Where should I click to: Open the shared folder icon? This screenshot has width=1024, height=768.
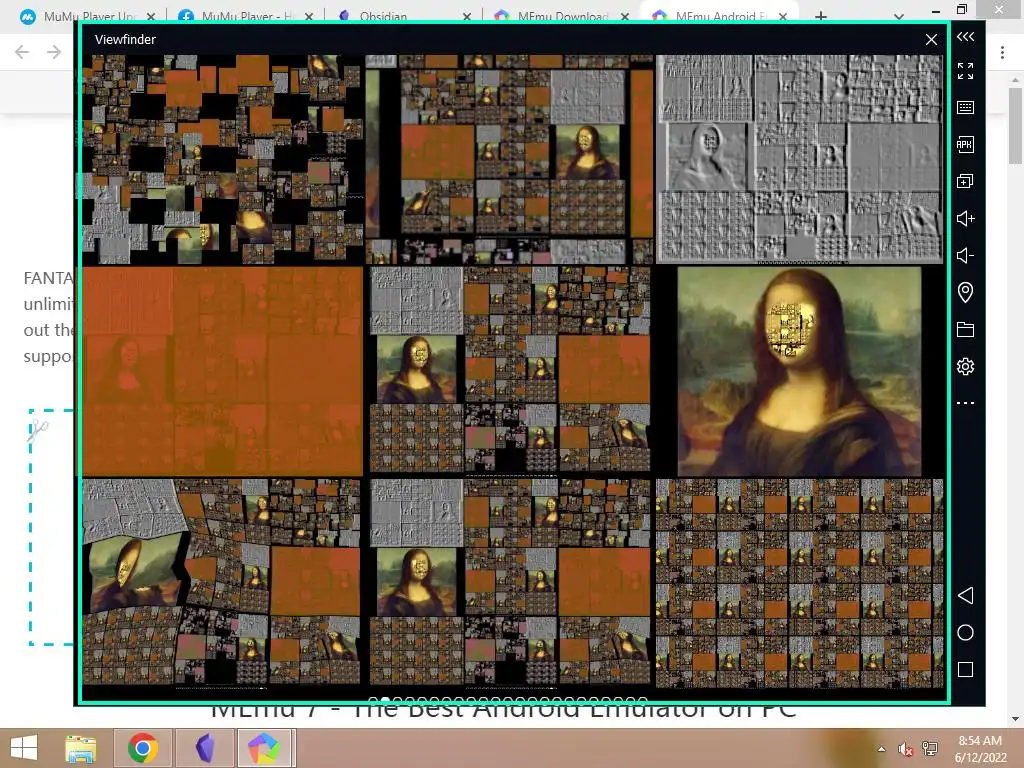click(965, 329)
